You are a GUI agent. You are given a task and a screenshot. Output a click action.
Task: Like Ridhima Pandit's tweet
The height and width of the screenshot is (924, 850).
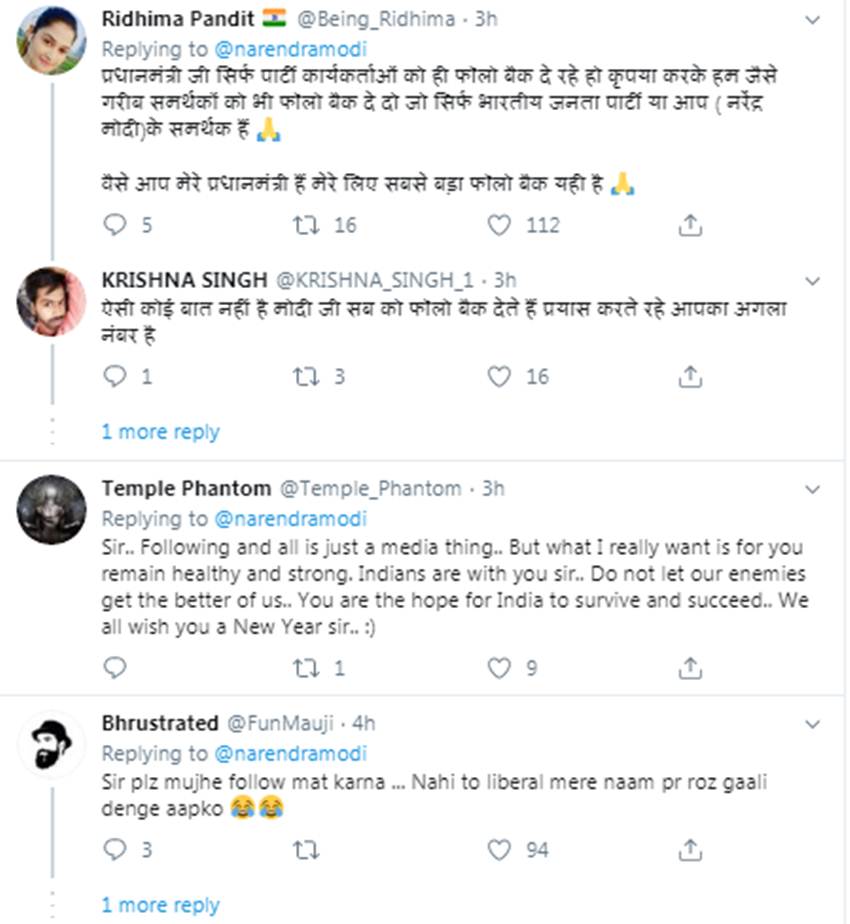click(x=499, y=226)
